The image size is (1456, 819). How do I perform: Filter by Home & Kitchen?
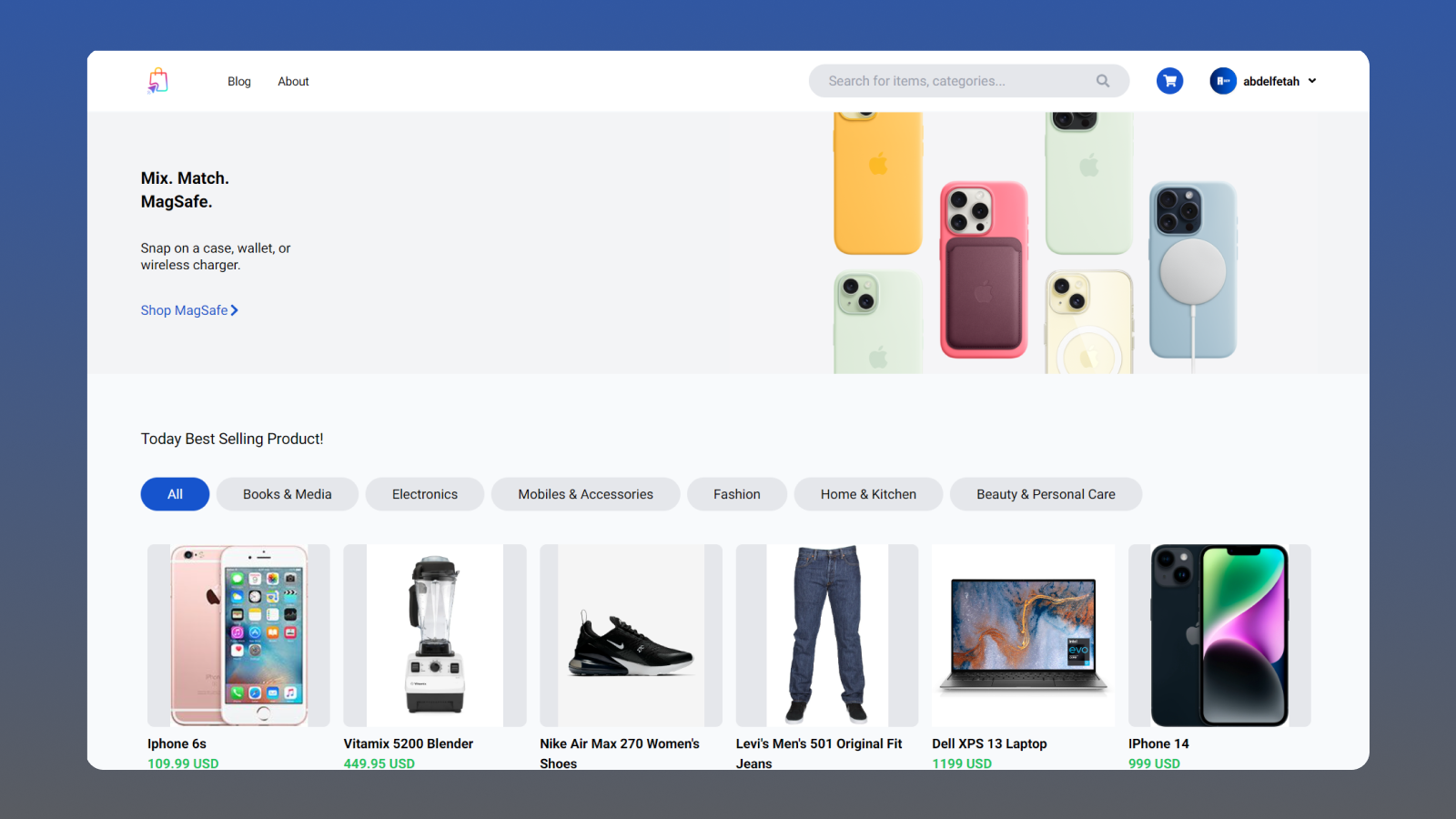pos(868,494)
